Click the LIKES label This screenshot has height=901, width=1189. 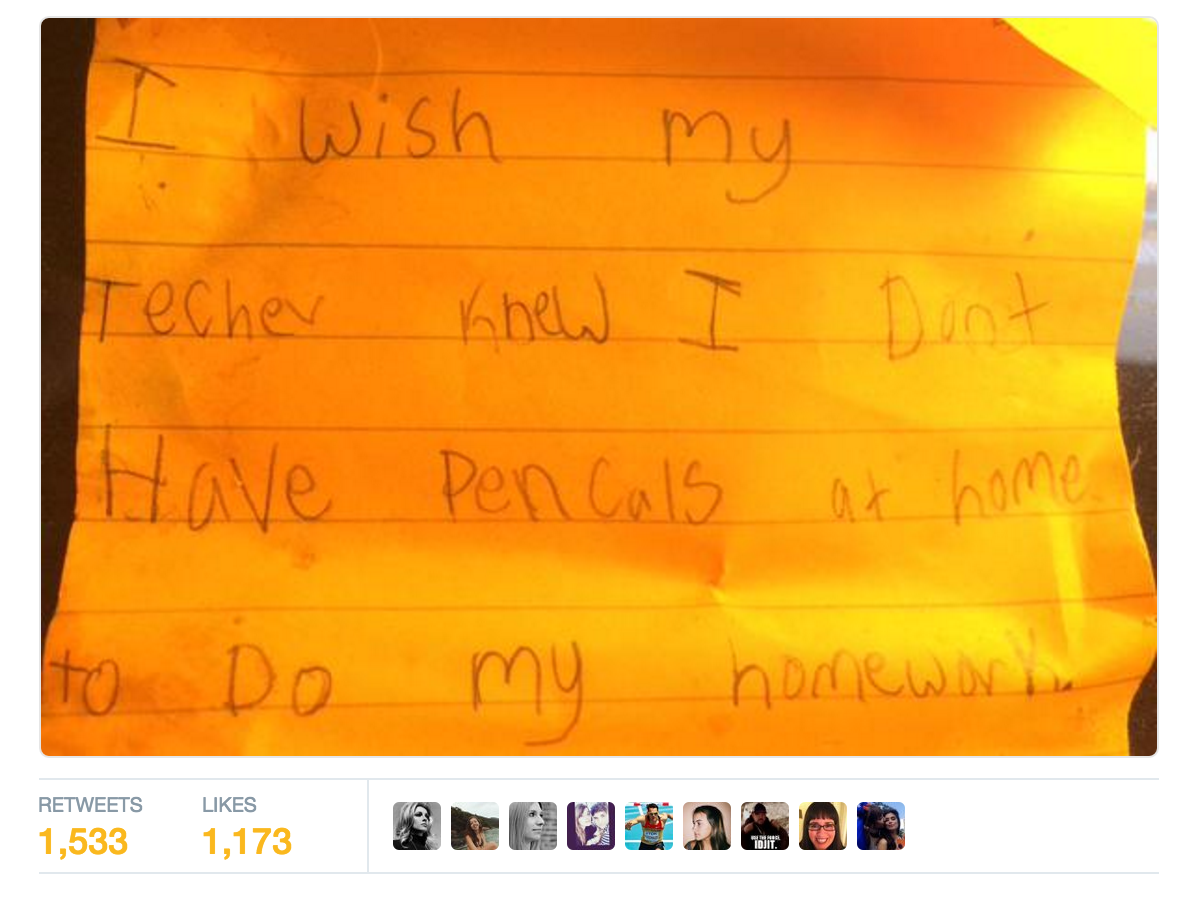coord(229,805)
